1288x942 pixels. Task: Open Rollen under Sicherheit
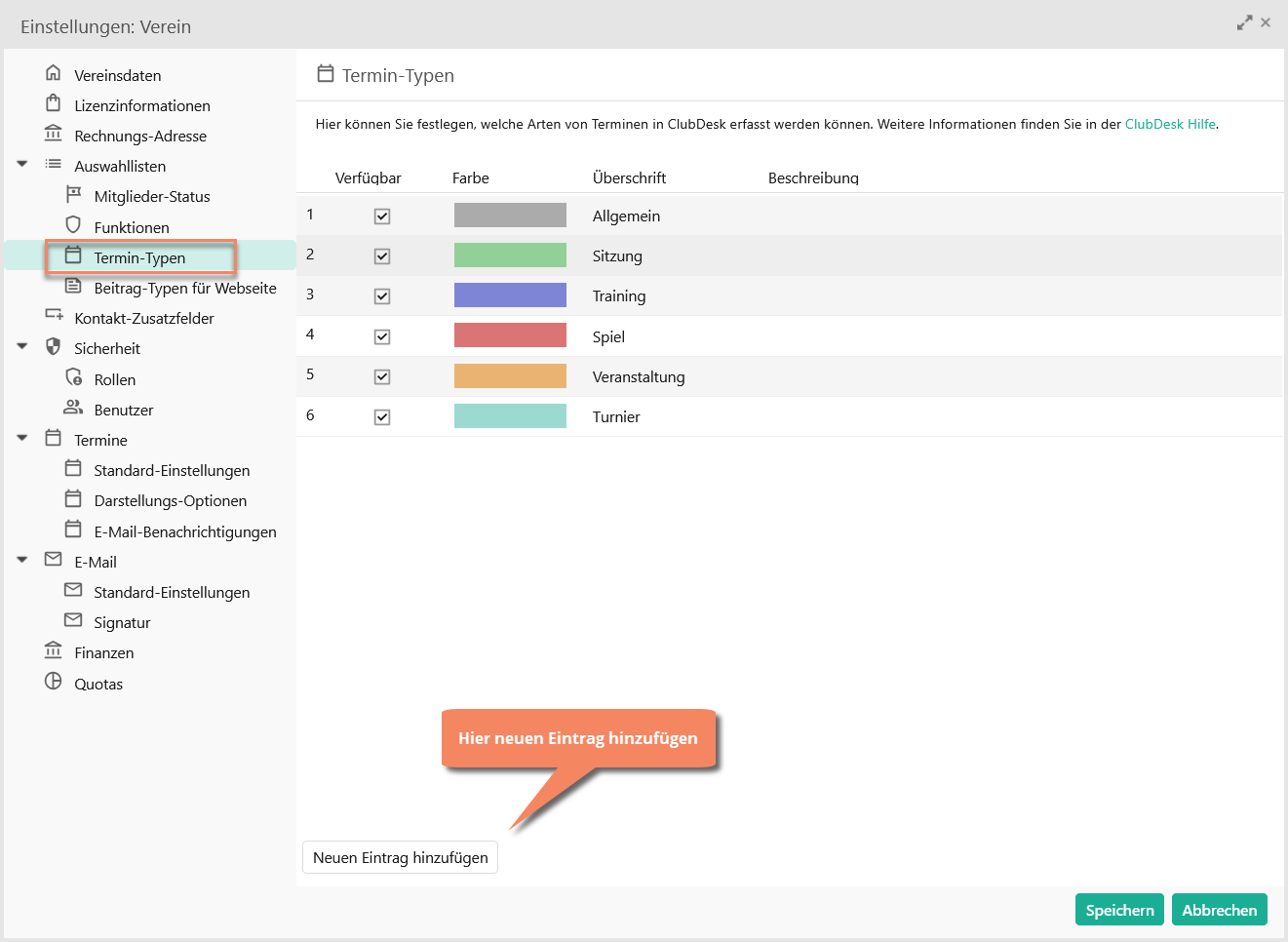click(115, 379)
